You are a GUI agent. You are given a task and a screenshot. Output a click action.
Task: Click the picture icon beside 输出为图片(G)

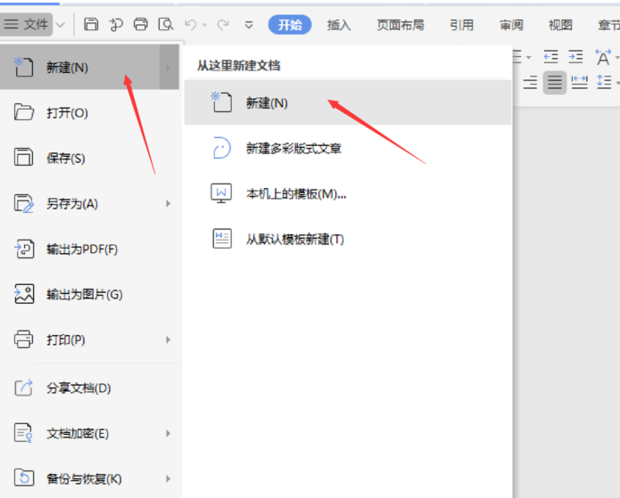click(x=24, y=294)
